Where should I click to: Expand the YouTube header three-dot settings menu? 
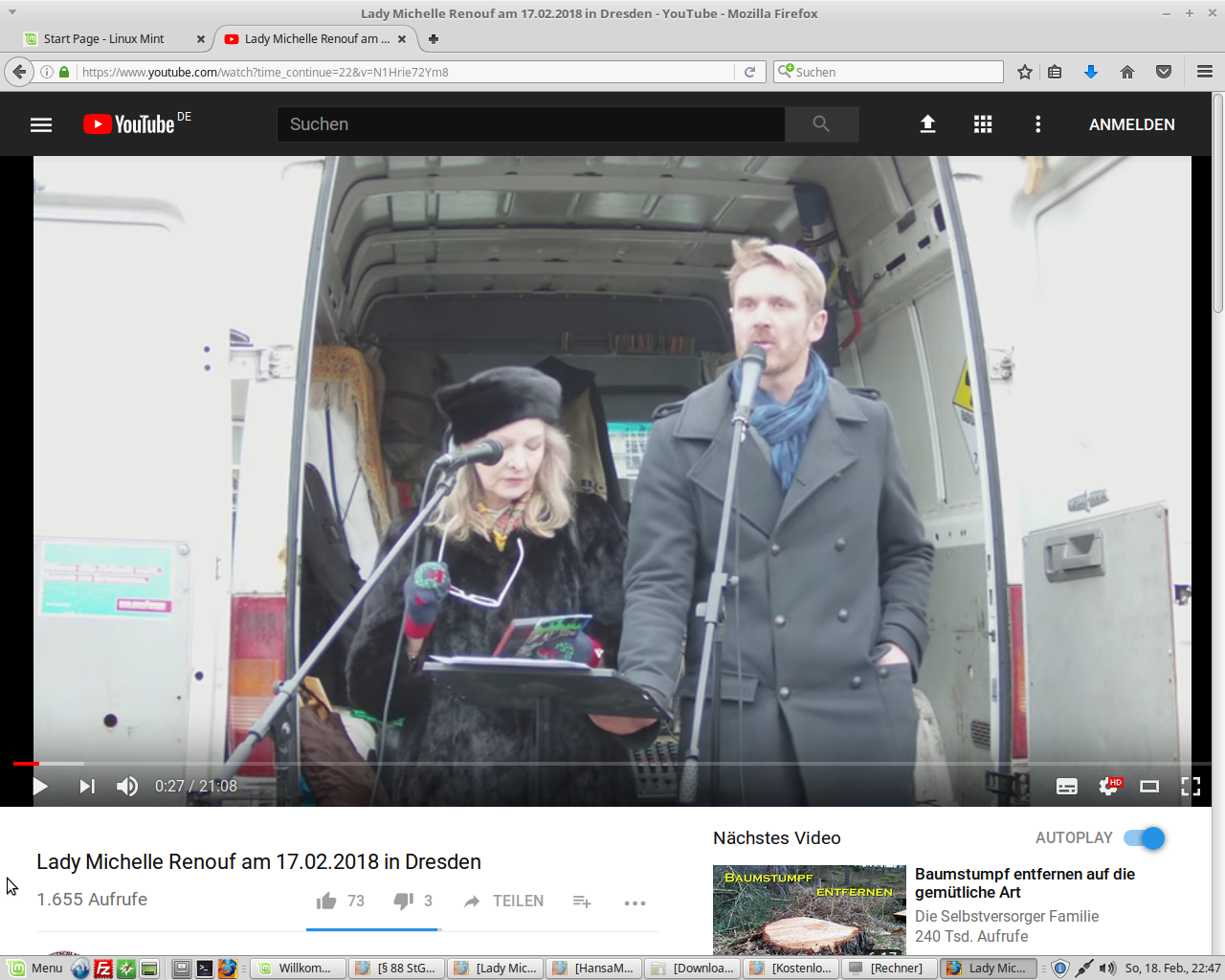(x=1037, y=124)
